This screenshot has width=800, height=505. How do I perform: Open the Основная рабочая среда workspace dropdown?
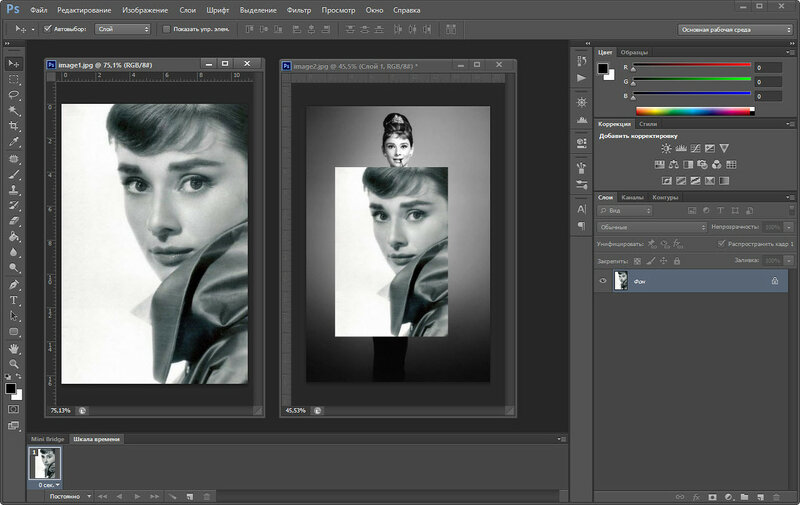pos(735,30)
